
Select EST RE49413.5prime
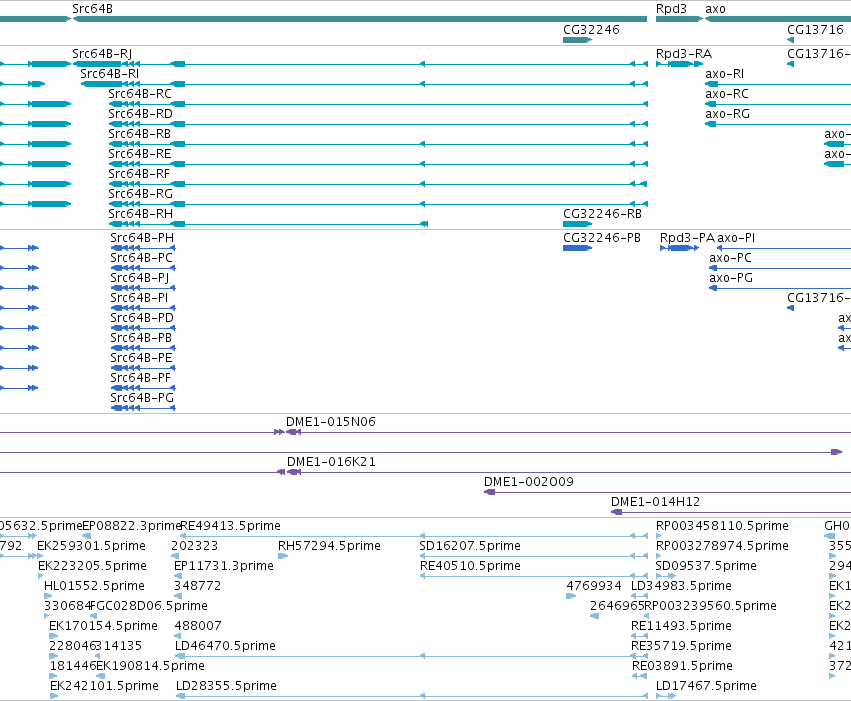coord(414,536)
